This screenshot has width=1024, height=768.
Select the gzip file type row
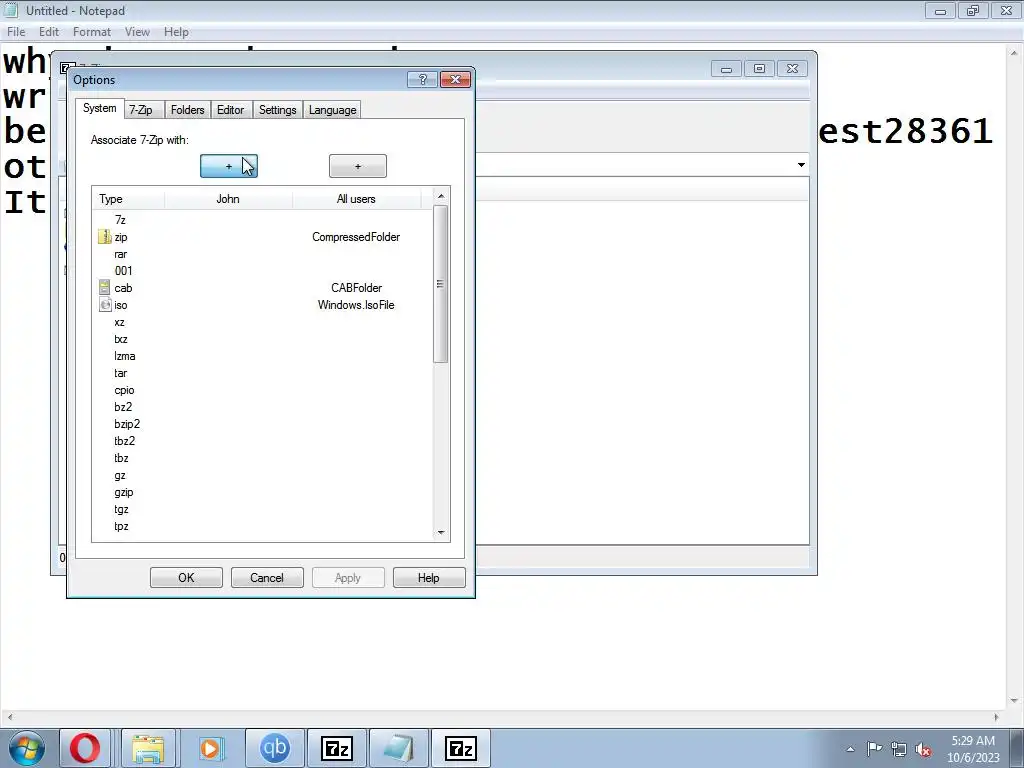(263, 492)
